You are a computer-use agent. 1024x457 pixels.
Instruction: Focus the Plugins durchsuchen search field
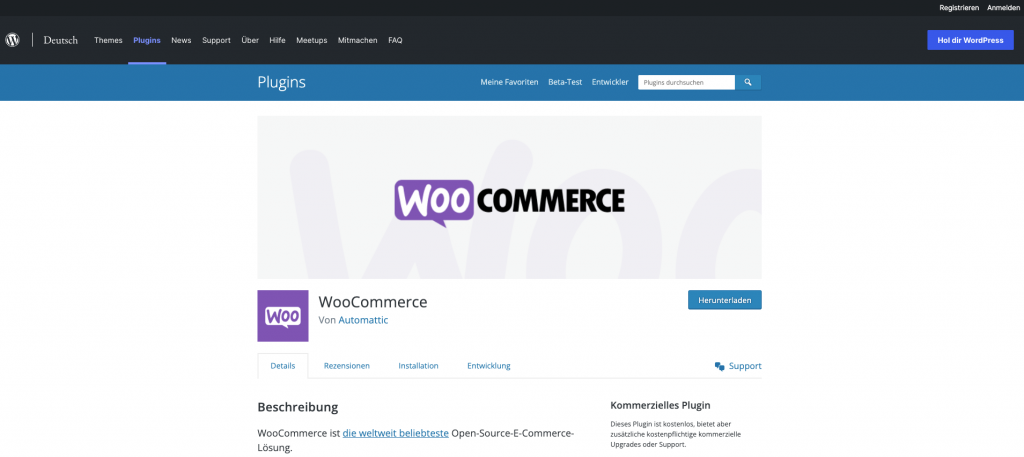click(x=686, y=82)
